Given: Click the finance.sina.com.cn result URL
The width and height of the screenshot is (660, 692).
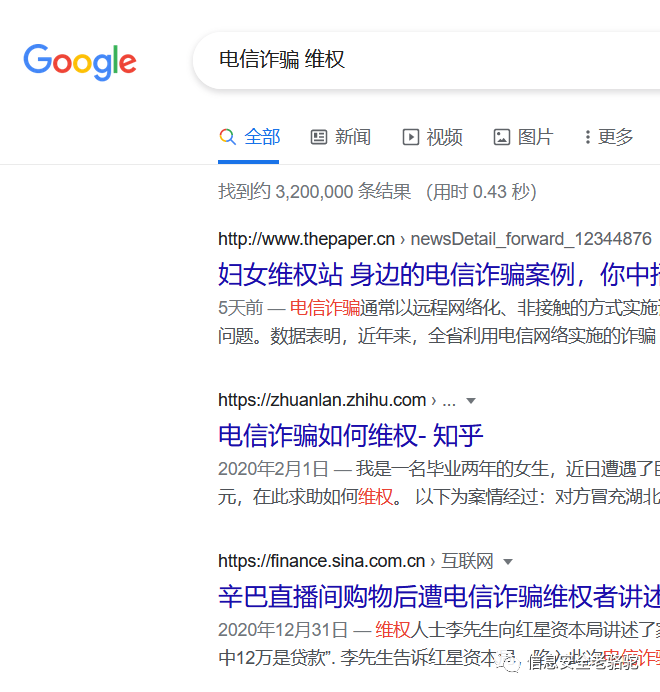Looking at the screenshot, I should (321, 561).
